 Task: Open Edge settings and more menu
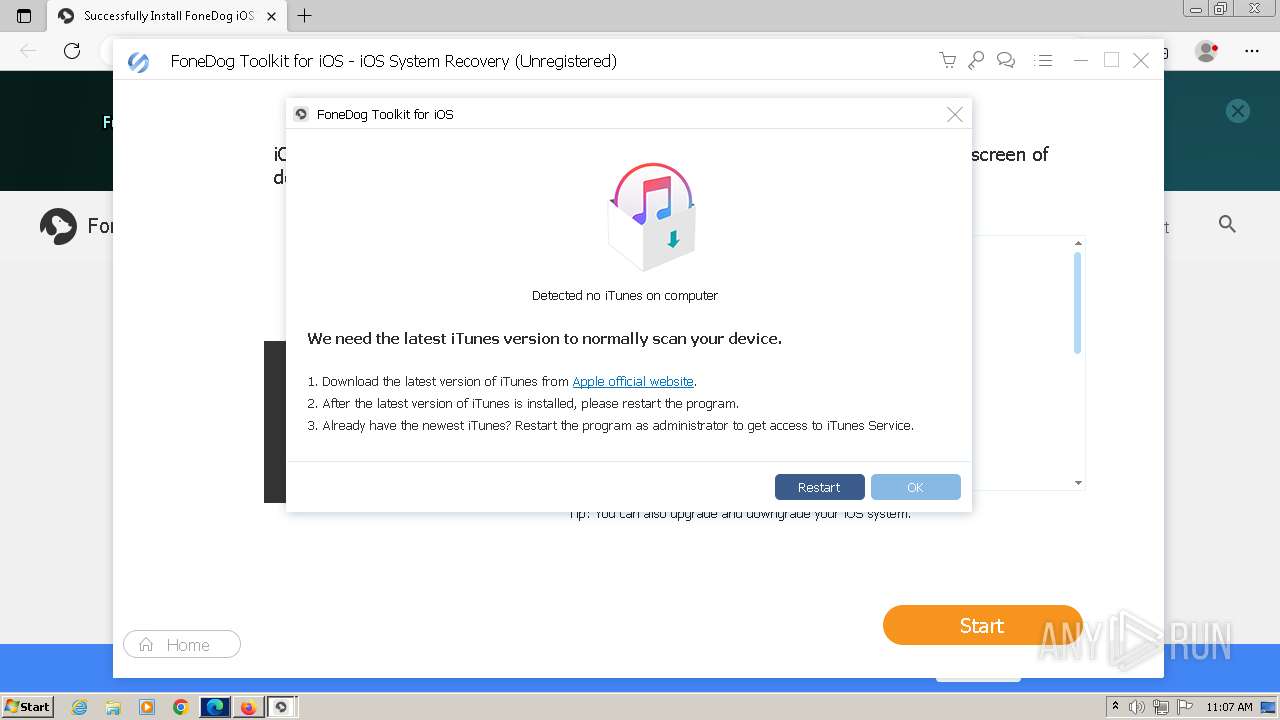pos(1252,51)
